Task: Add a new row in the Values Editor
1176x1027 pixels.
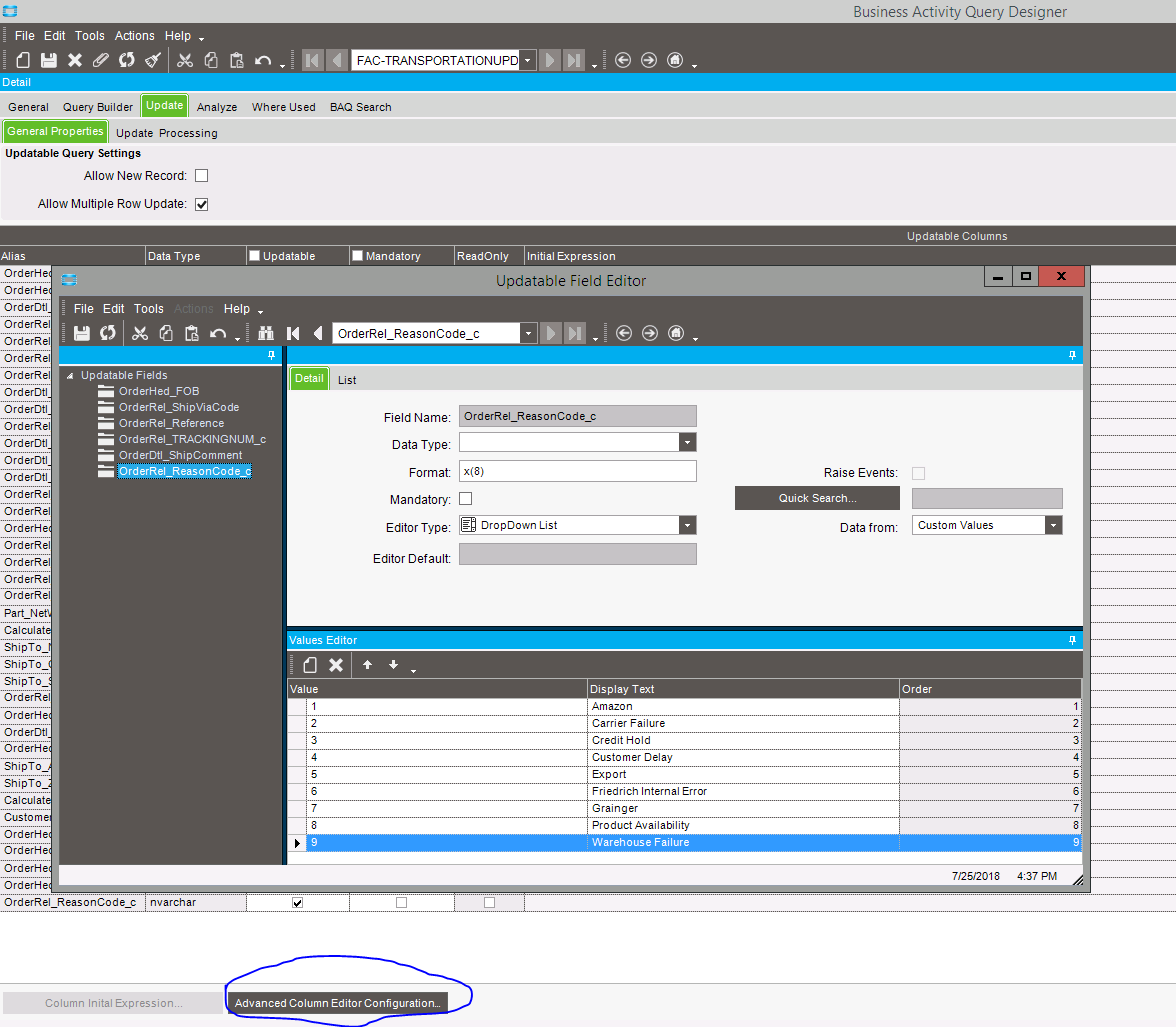Action: pos(310,665)
